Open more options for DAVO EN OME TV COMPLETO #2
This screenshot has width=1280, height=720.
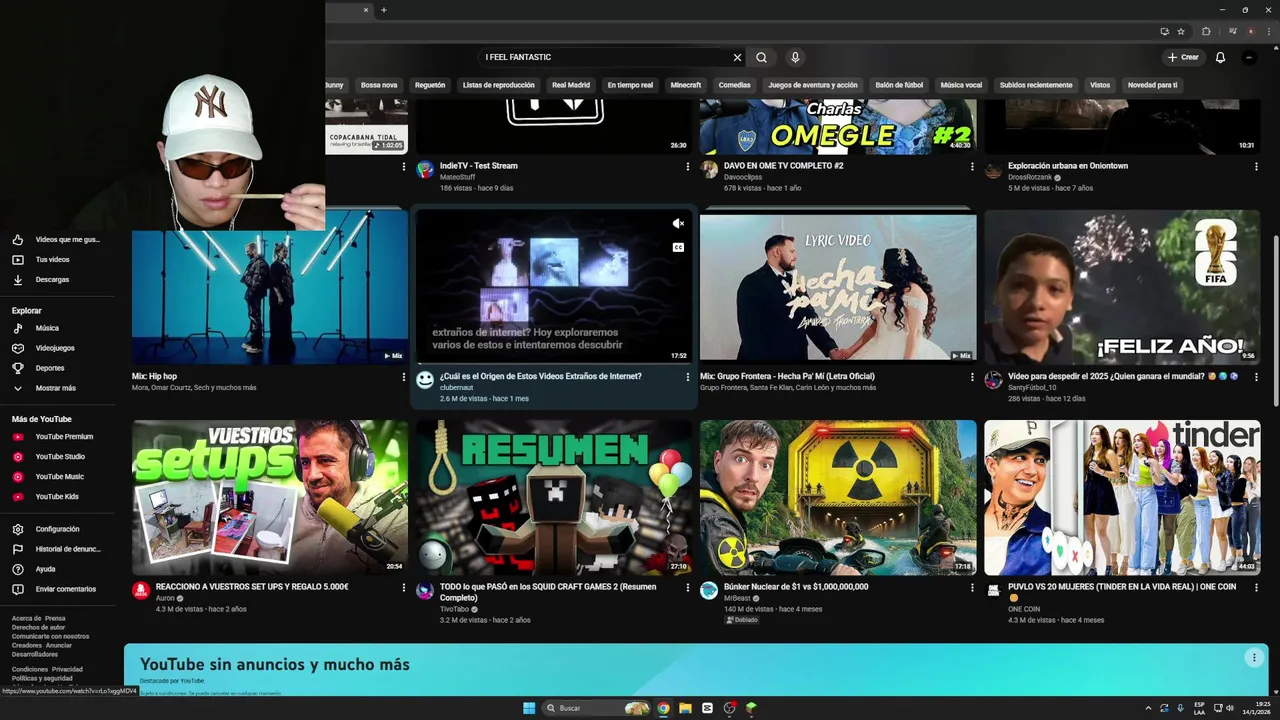tap(972, 166)
